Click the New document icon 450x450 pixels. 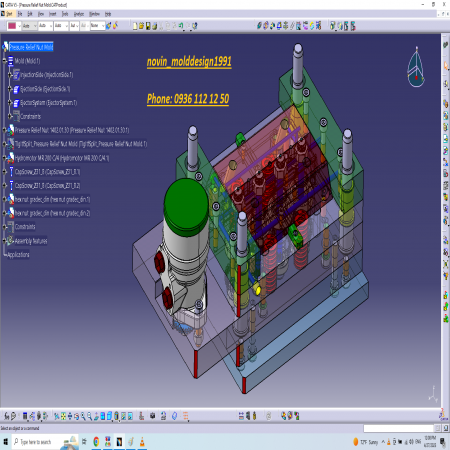coord(135,26)
